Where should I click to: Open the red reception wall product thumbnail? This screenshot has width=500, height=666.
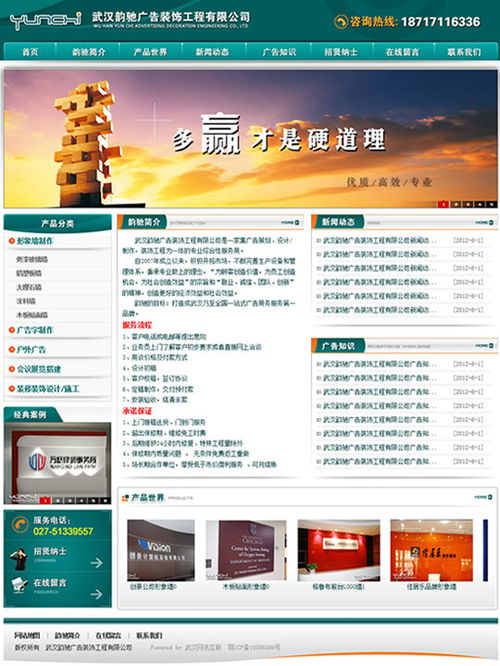(x=339, y=550)
